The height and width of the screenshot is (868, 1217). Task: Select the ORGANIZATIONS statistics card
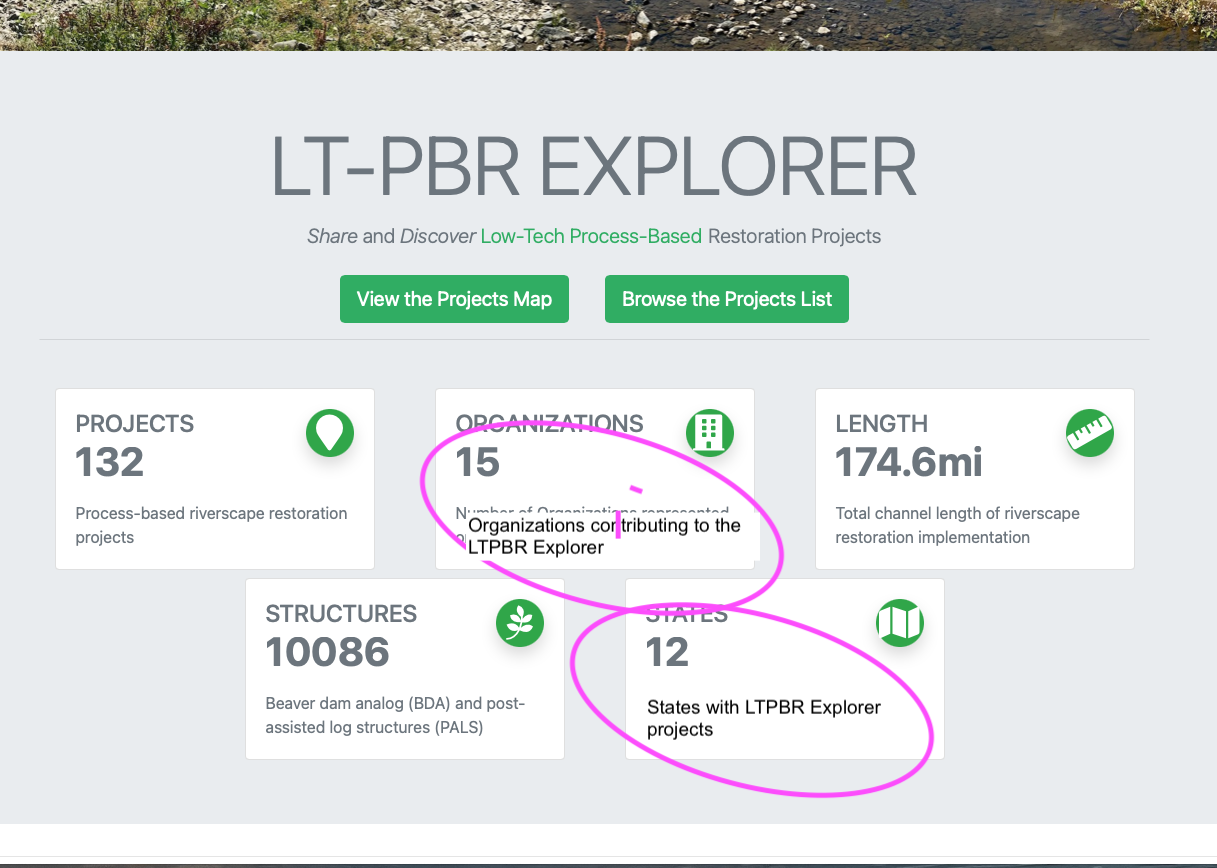(595, 478)
